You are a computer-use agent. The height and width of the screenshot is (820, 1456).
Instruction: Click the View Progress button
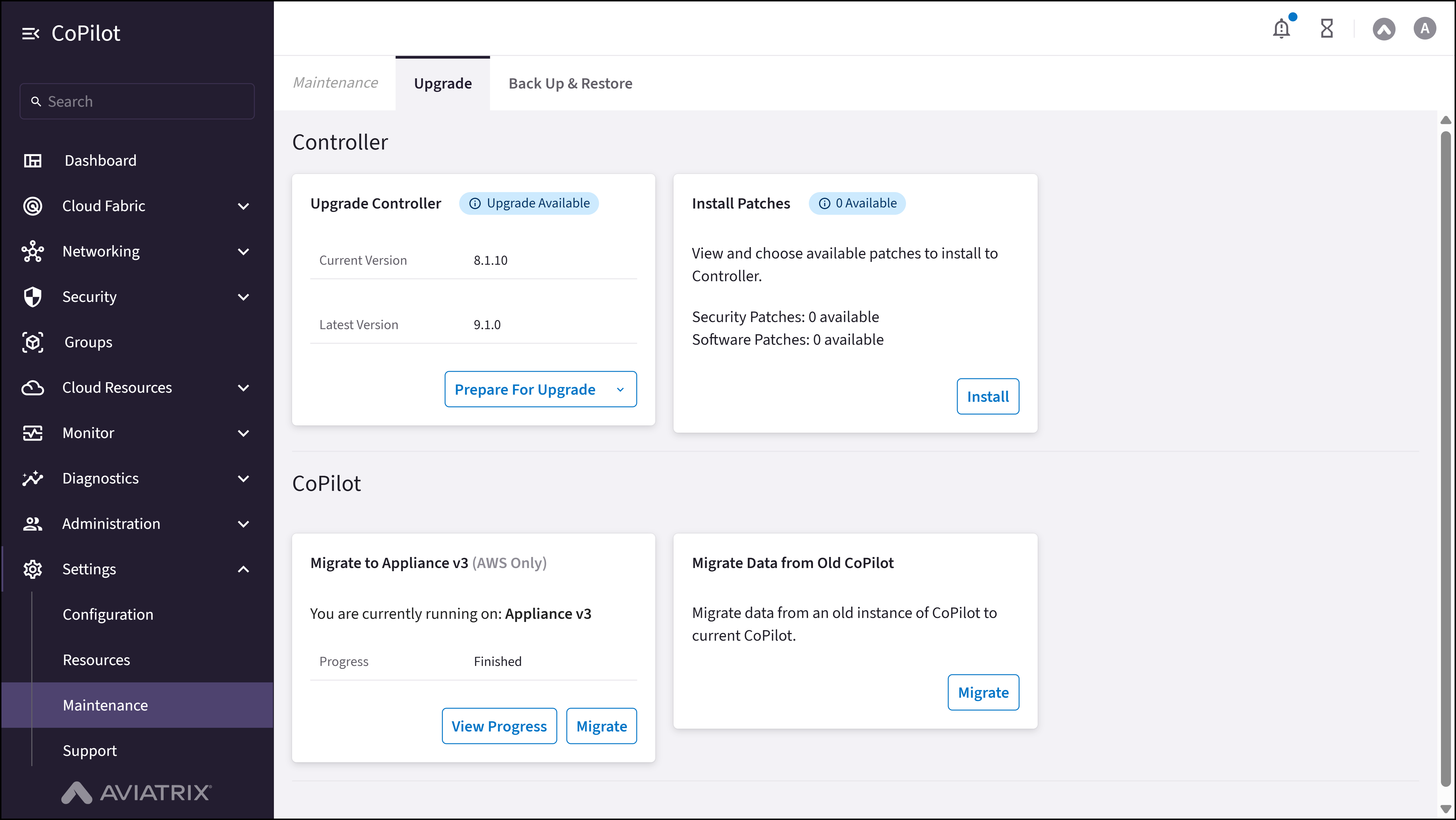(x=498, y=726)
